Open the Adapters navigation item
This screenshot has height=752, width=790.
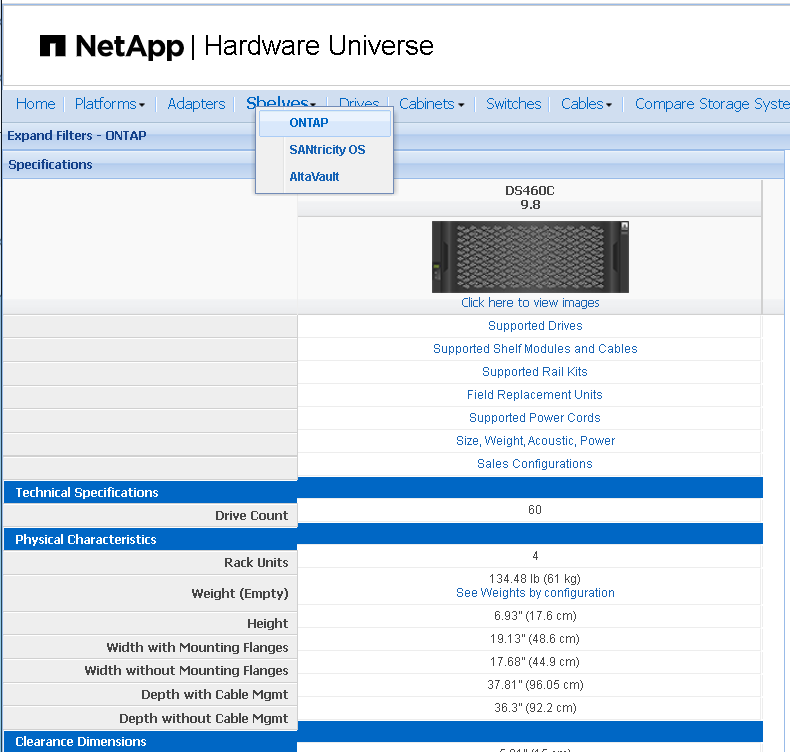pos(196,104)
